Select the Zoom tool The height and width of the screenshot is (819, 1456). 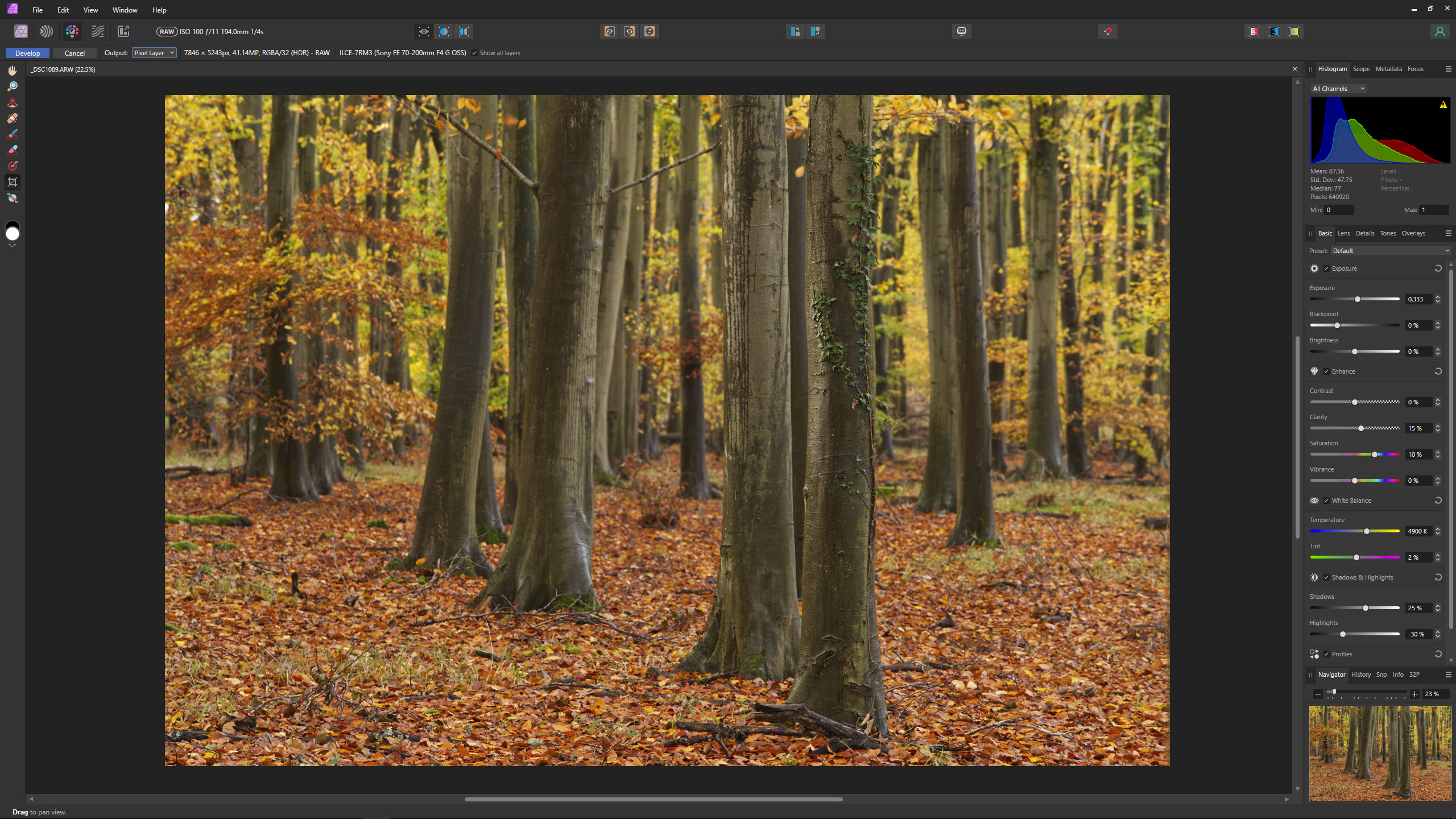[13, 86]
